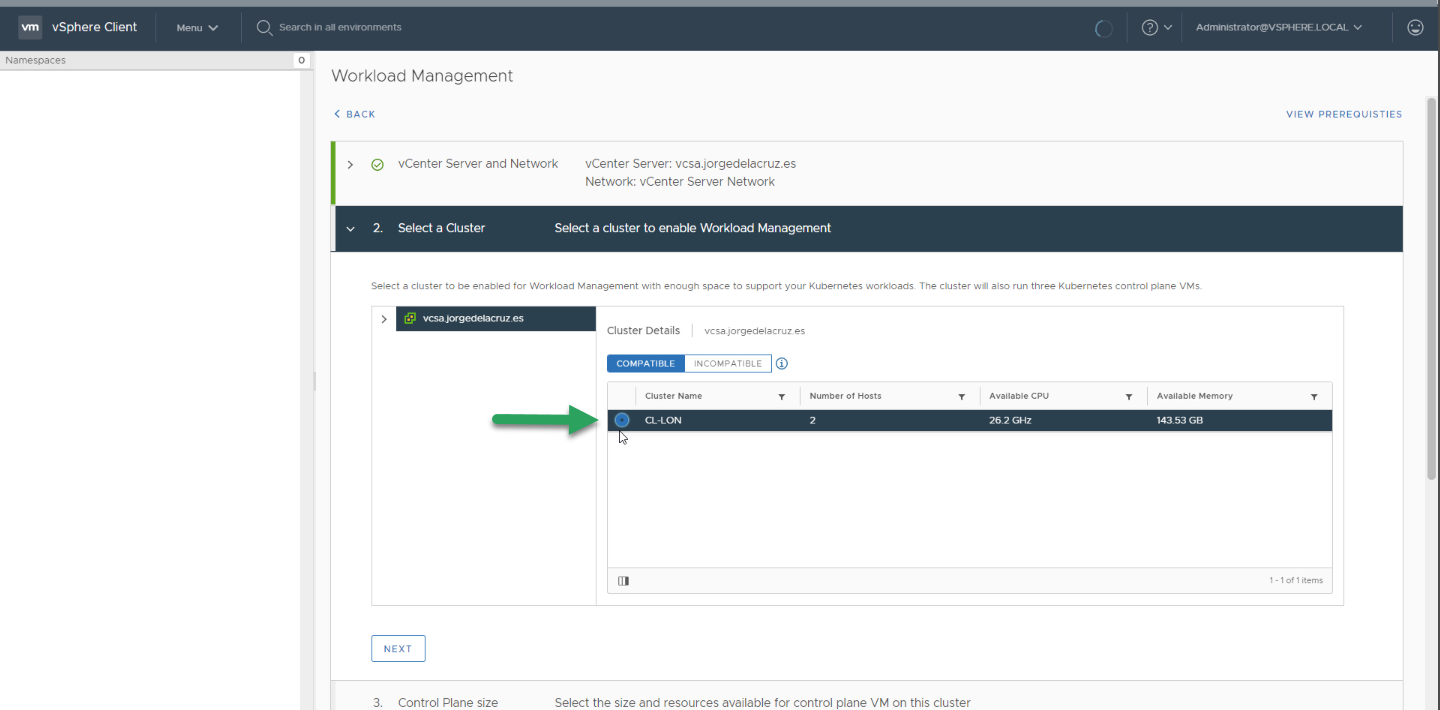Image resolution: width=1440 pixels, height=710 pixels.
Task: Switch to the COMPATIBLE tab
Action: click(646, 364)
